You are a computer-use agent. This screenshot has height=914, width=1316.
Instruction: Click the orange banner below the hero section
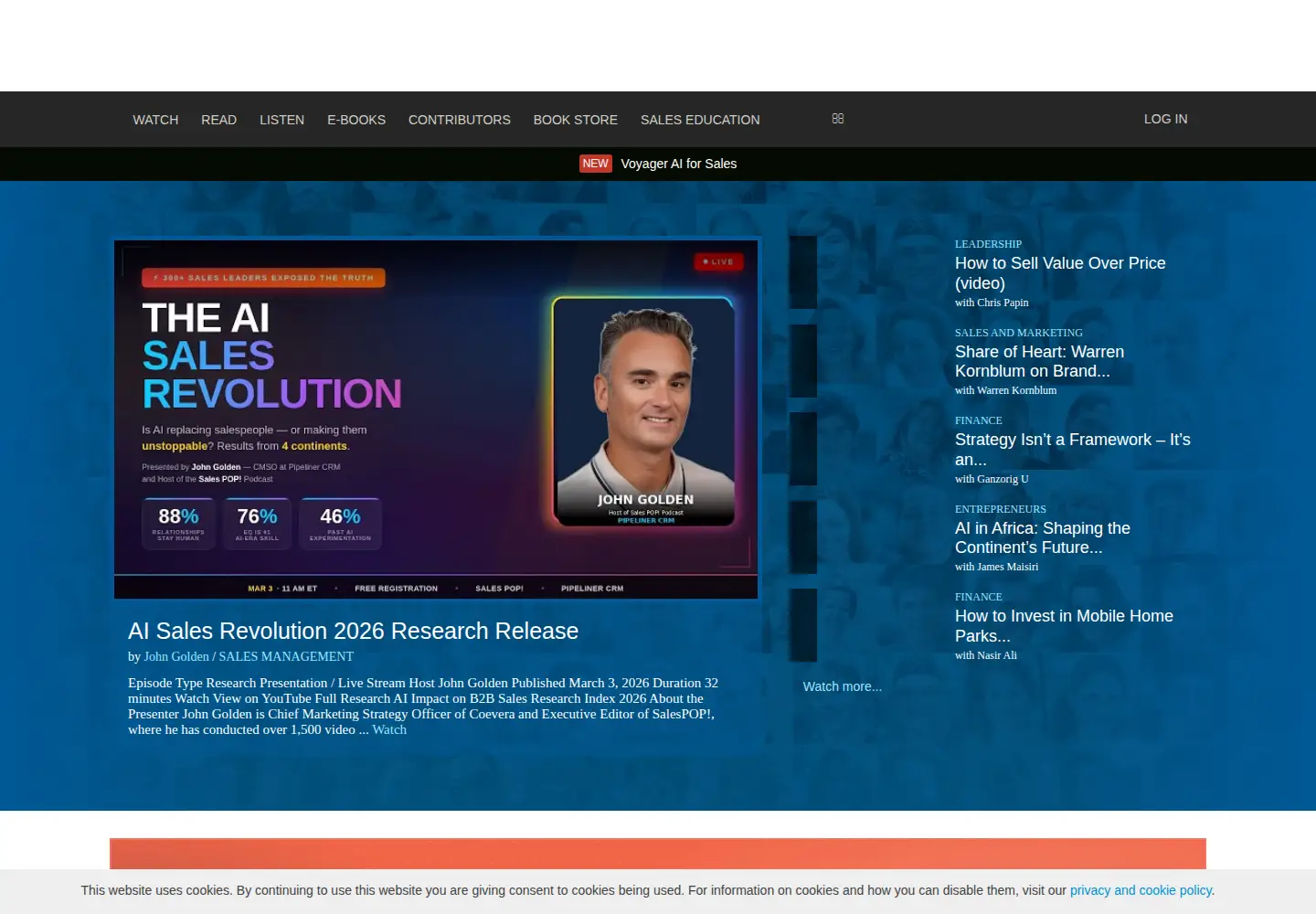pyautogui.click(x=658, y=854)
